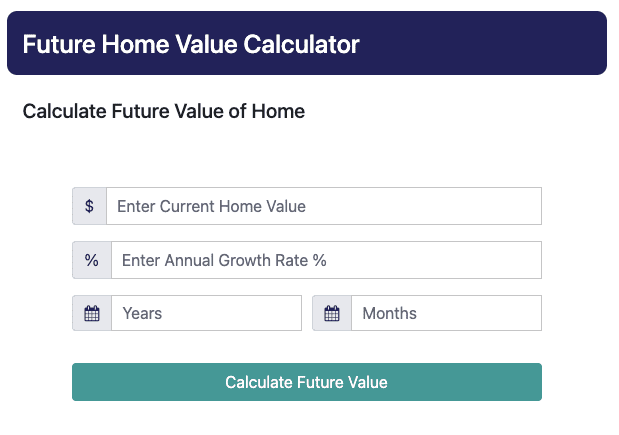Click the Calculate Future Value button
Image resolution: width=619 pixels, height=435 pixels.
click(x=307, y=382)
